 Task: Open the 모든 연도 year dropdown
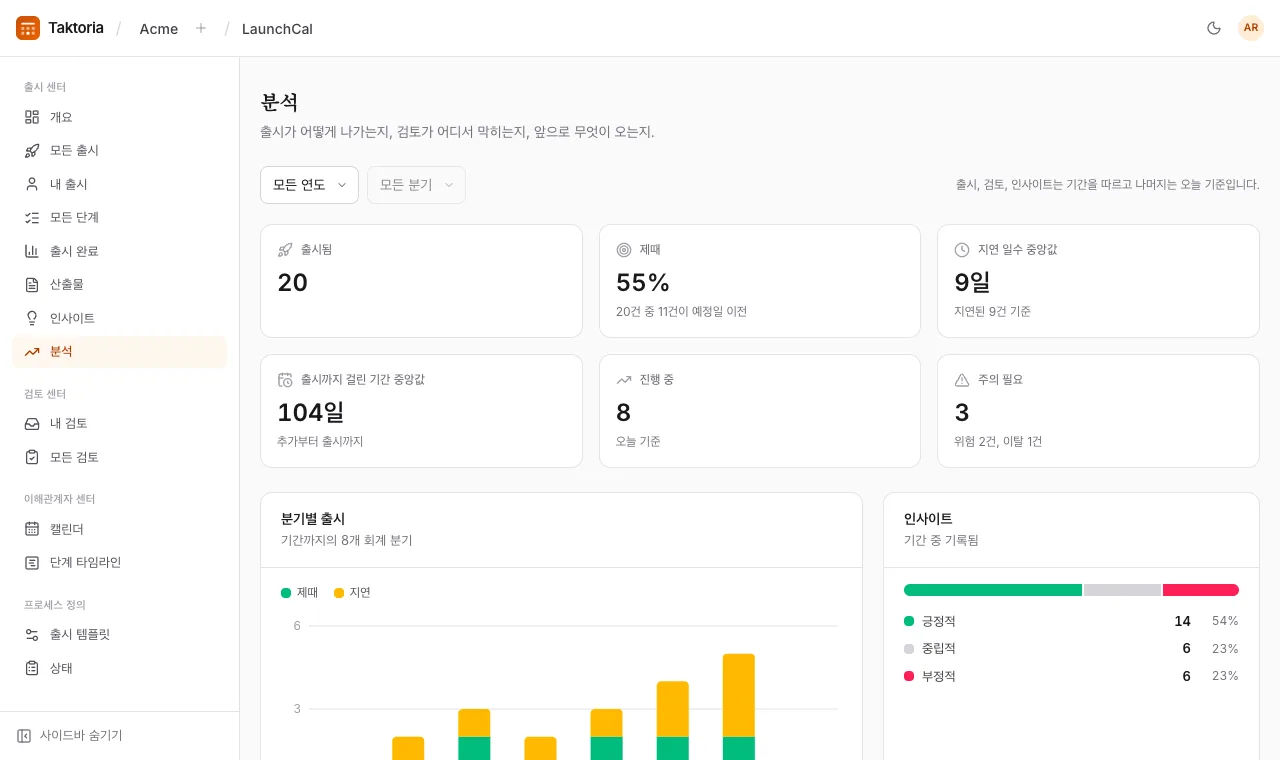point(309,185)
